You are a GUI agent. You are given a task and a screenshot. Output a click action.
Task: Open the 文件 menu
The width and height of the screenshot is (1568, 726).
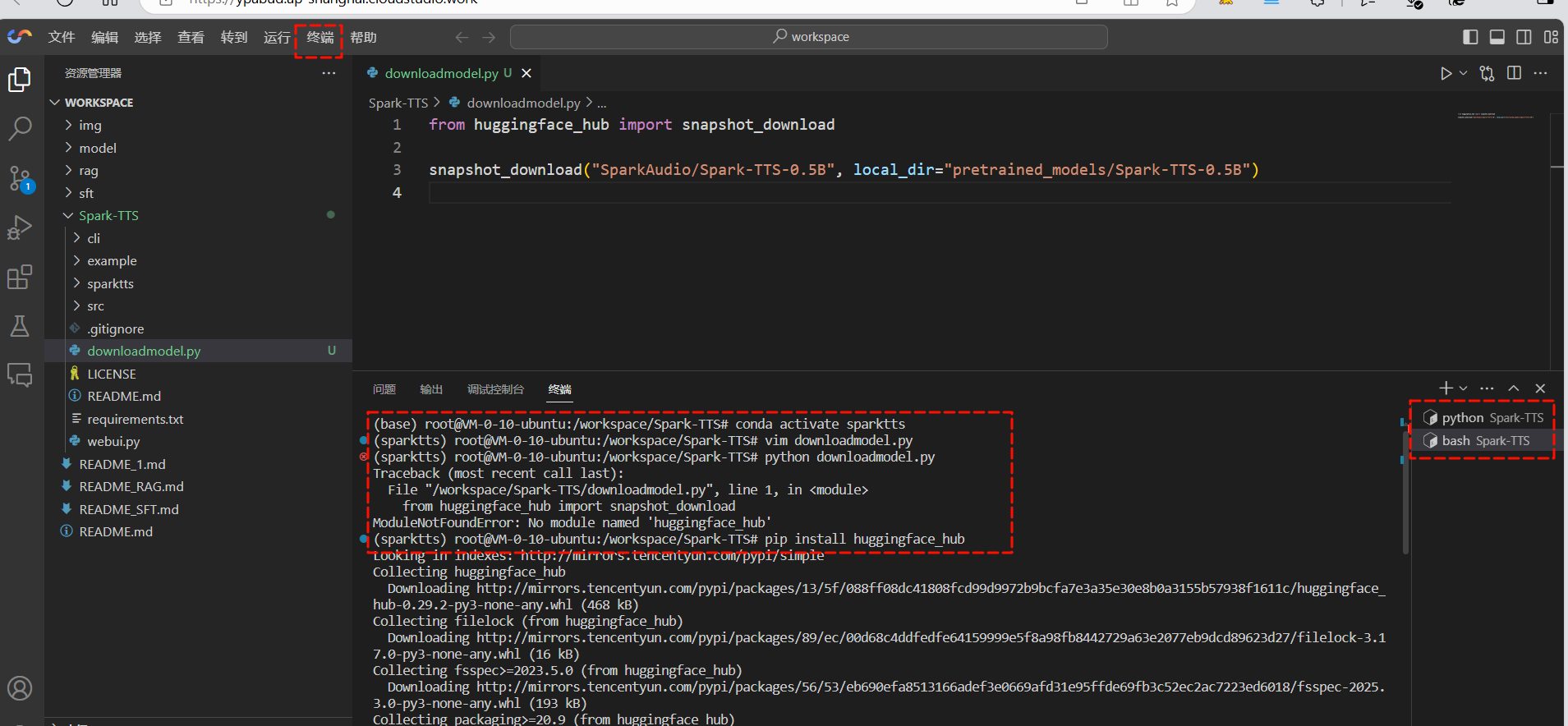[61, 37]
